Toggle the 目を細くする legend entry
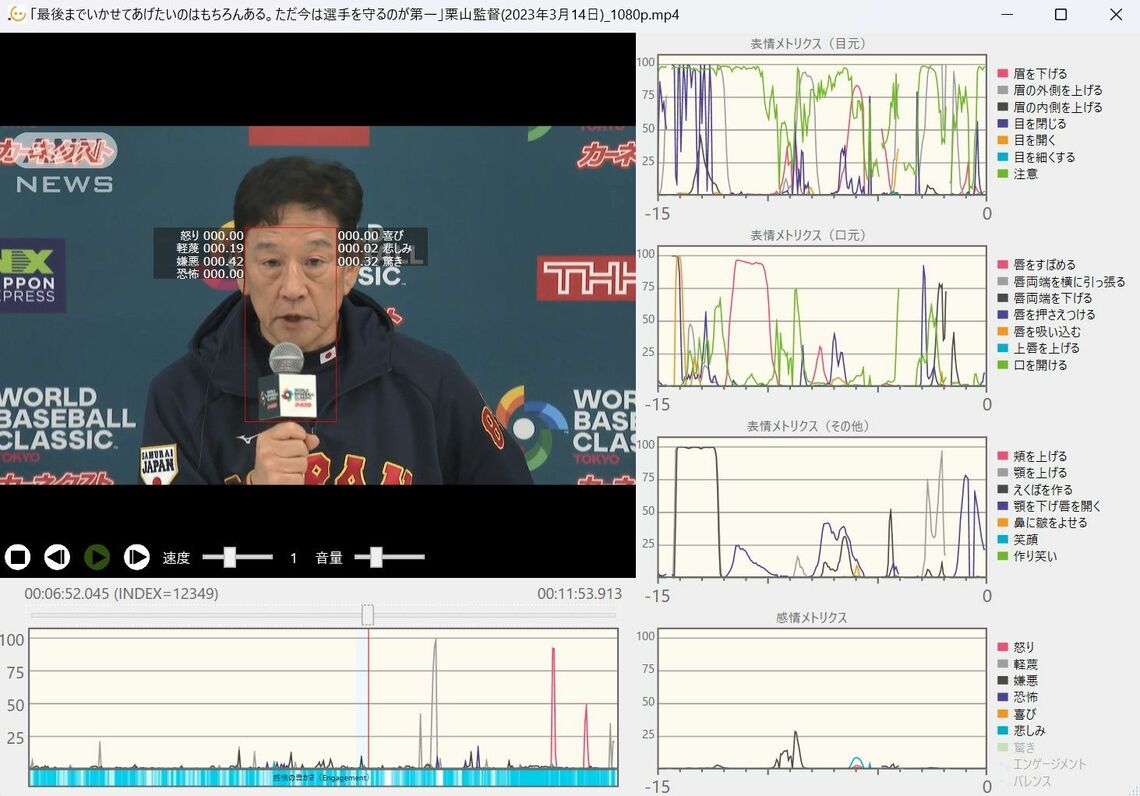 (1035, 157)
